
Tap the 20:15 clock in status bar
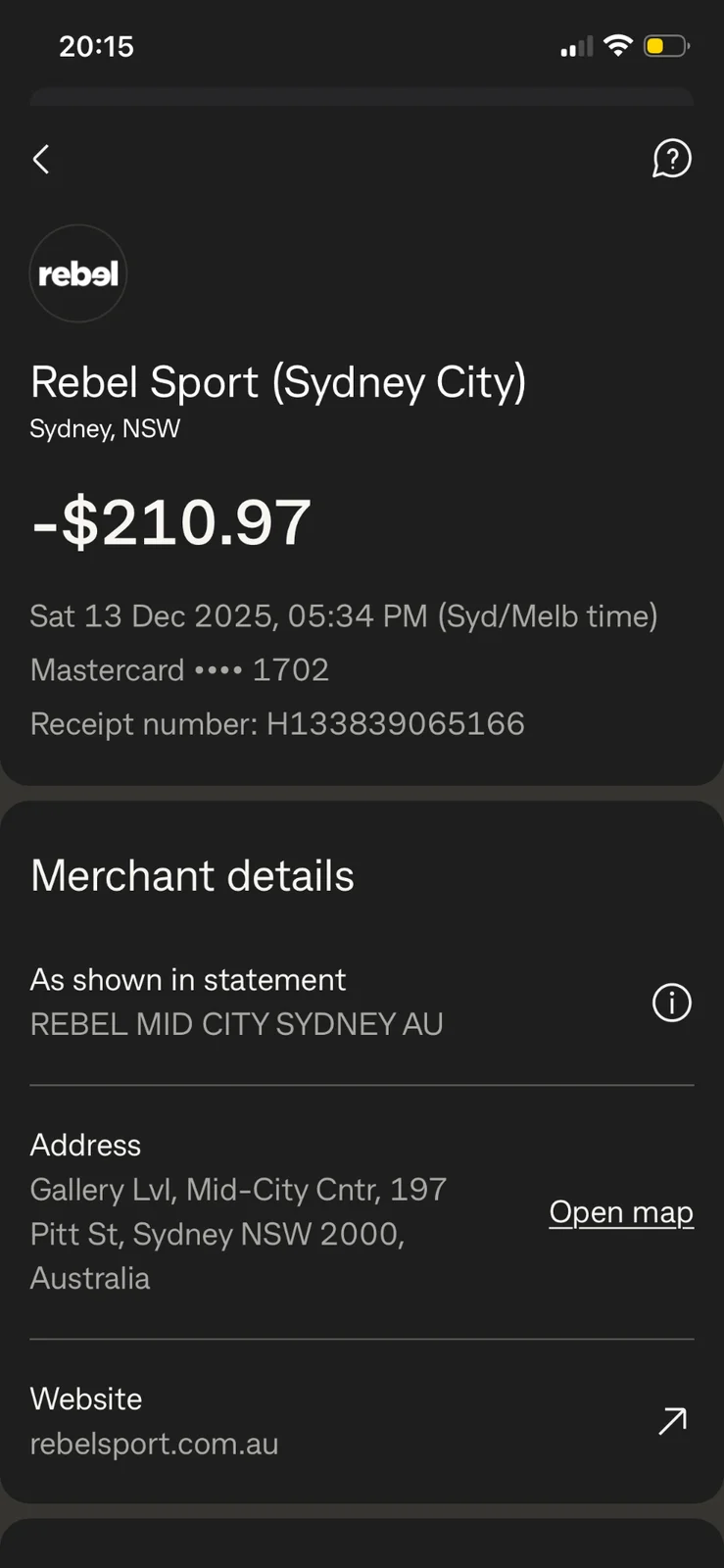click(96, 46)
